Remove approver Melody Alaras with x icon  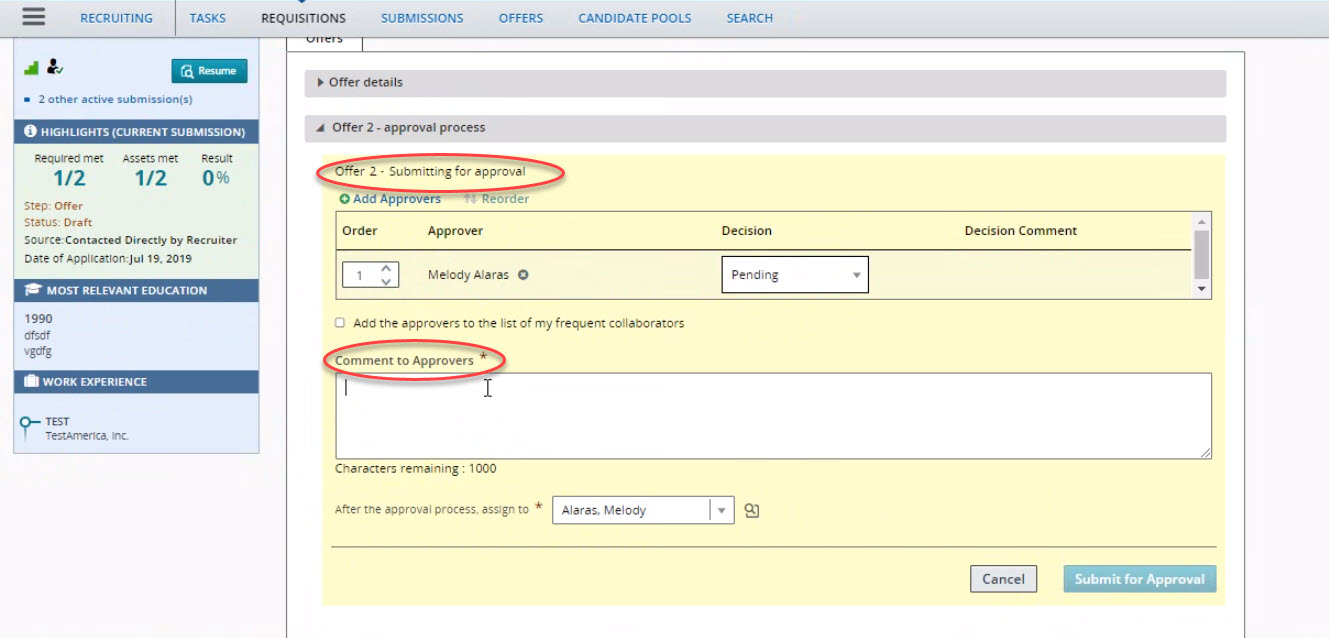pos(523,275)
